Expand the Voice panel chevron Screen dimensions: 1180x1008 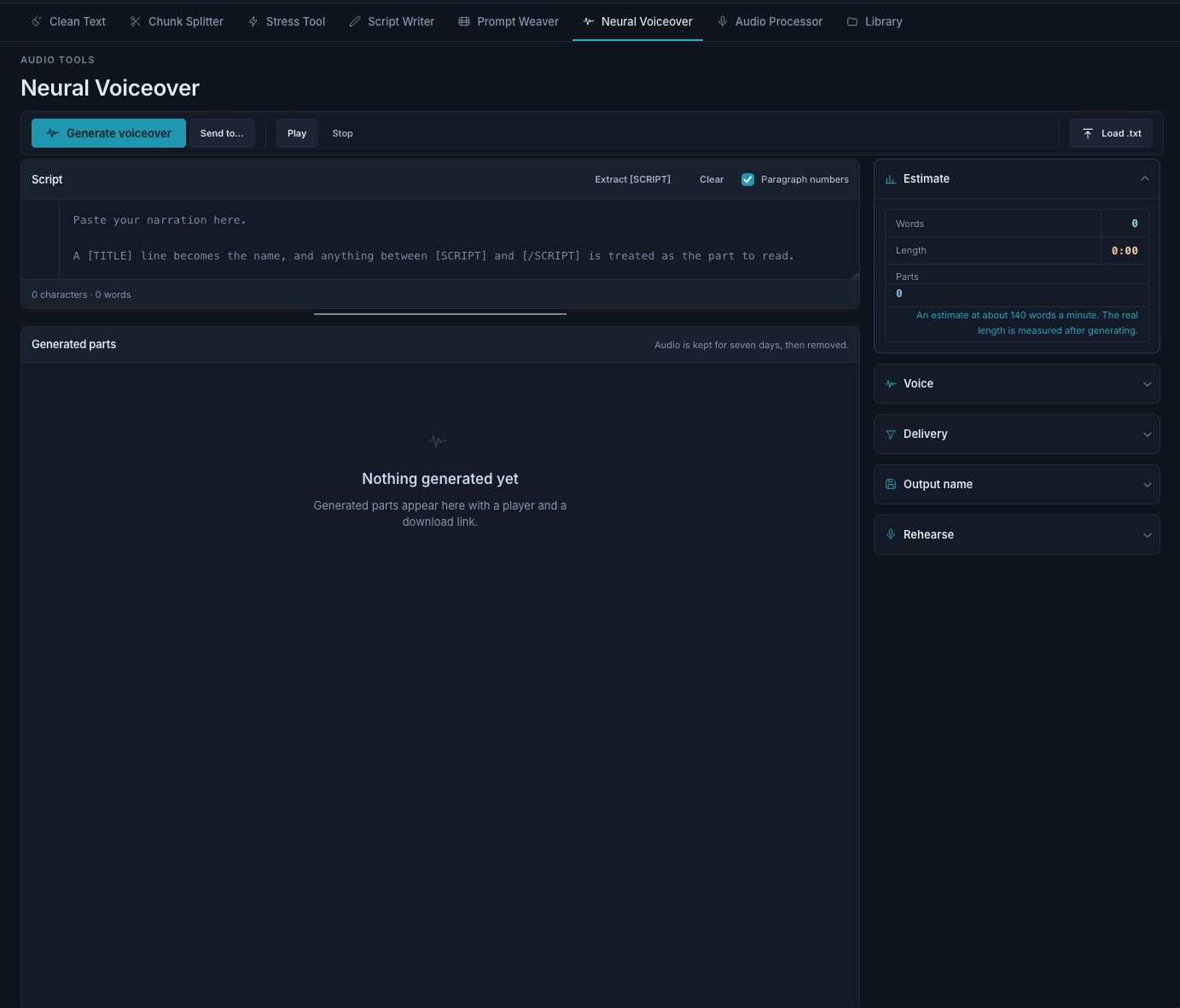[x=1148, y=384]
